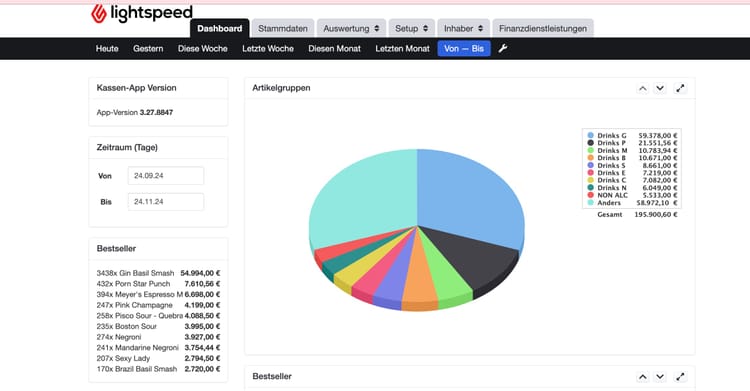
Task: Click Gin Basil Smash bestseller row
Action: (x=158, y=273)
